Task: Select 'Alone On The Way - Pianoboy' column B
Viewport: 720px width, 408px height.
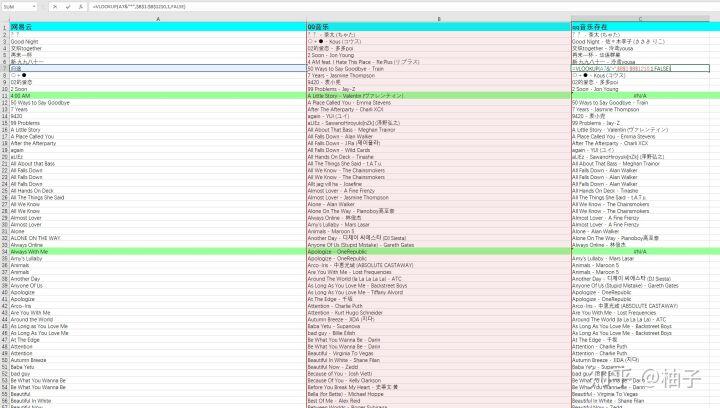Action: click(x=439, y=211)
